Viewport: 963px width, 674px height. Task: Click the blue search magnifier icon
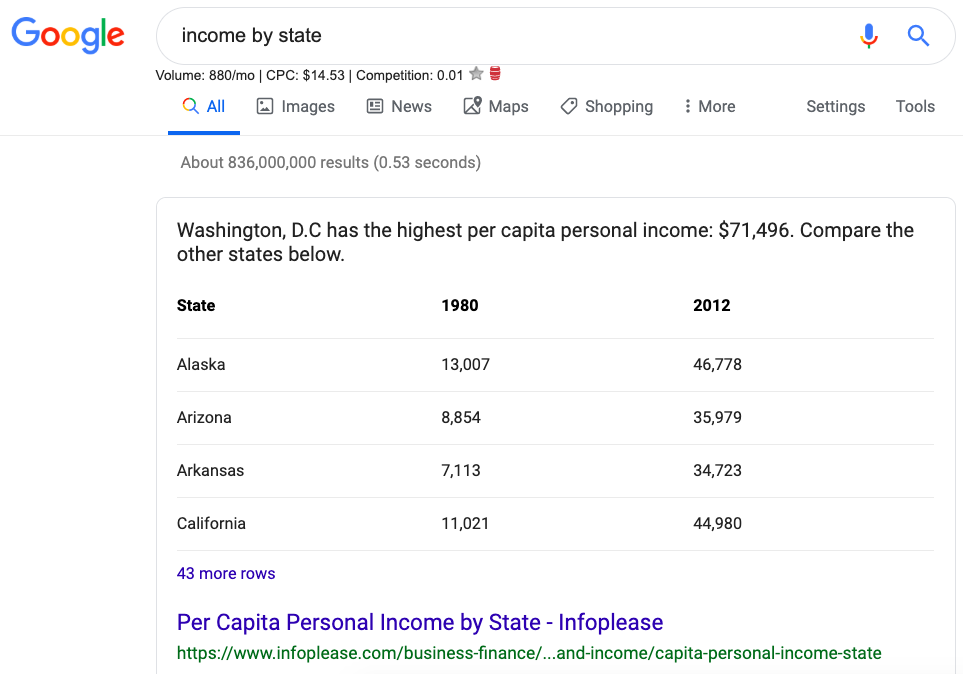pos(918,36)
